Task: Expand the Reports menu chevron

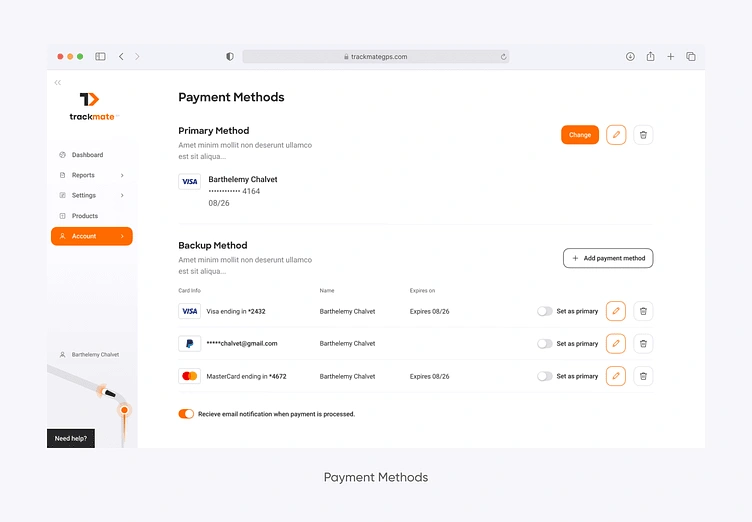Action: click(x=122, y=175)
